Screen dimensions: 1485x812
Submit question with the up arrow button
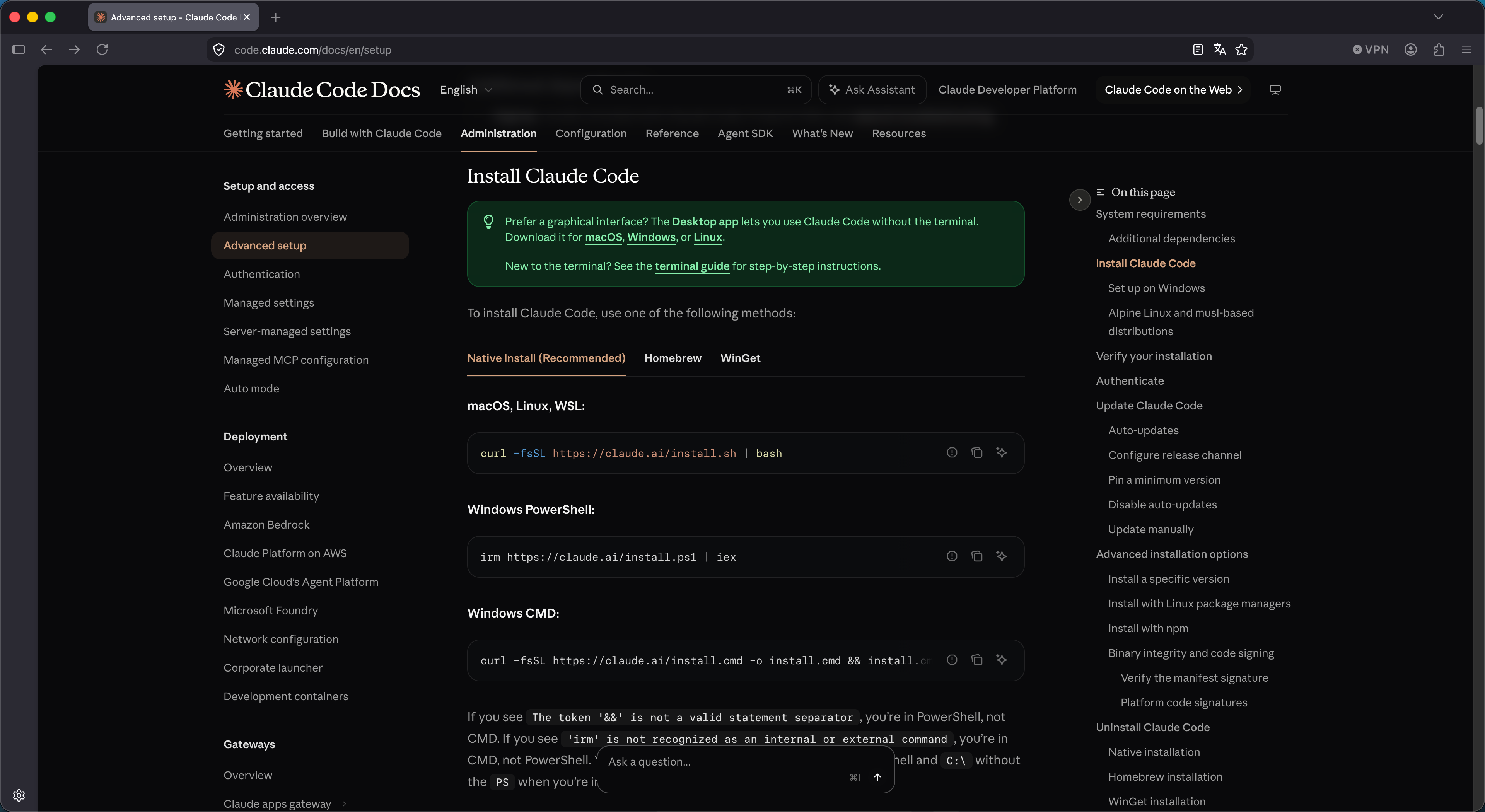[x=877, y=777]
